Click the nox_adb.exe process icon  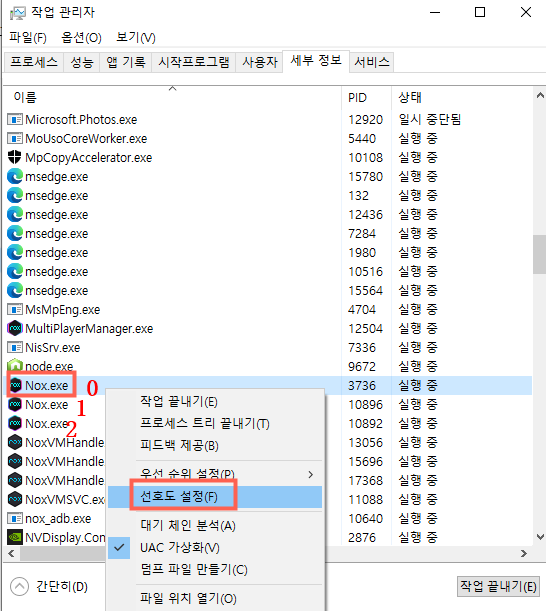15,519
